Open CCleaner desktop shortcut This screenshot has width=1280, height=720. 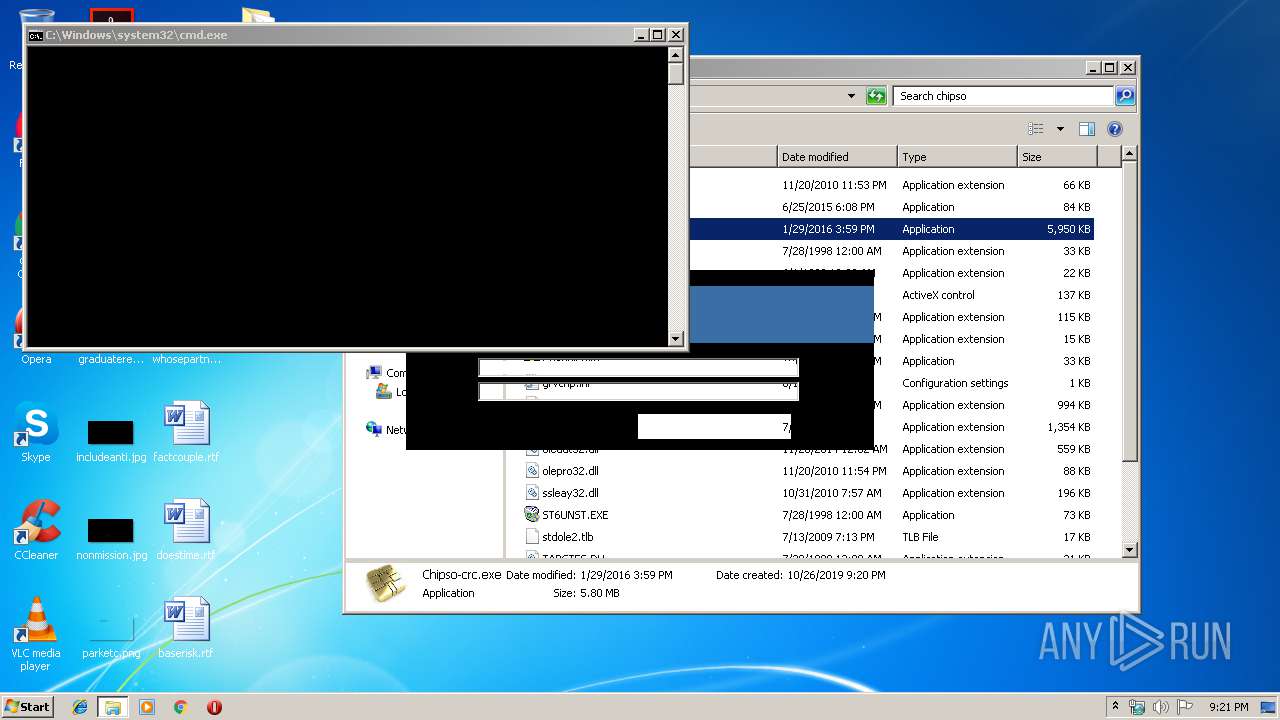[x=36, y=530]
